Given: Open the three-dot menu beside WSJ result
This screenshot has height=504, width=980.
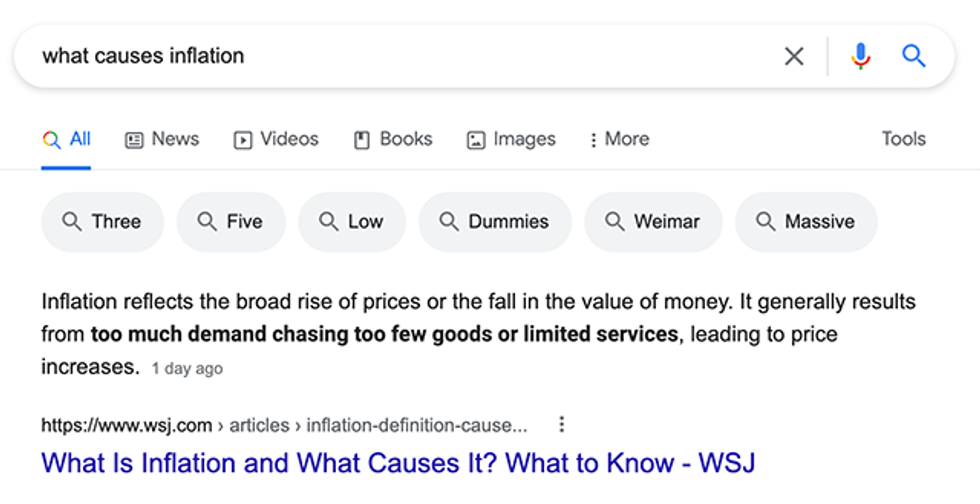Looking at the screenshot, I should click(562, 425).
